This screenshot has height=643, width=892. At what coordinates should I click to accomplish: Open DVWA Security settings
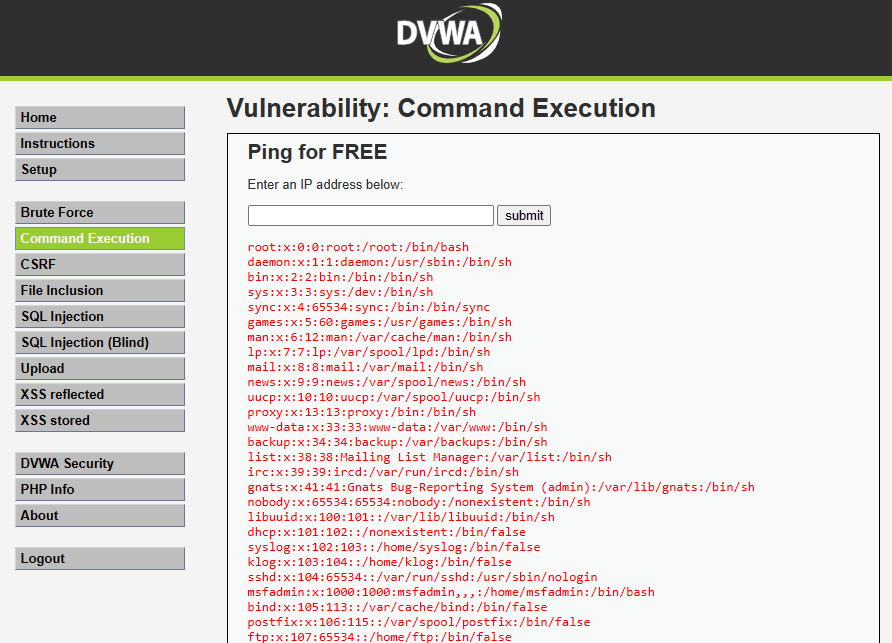[x=100, y=464]
